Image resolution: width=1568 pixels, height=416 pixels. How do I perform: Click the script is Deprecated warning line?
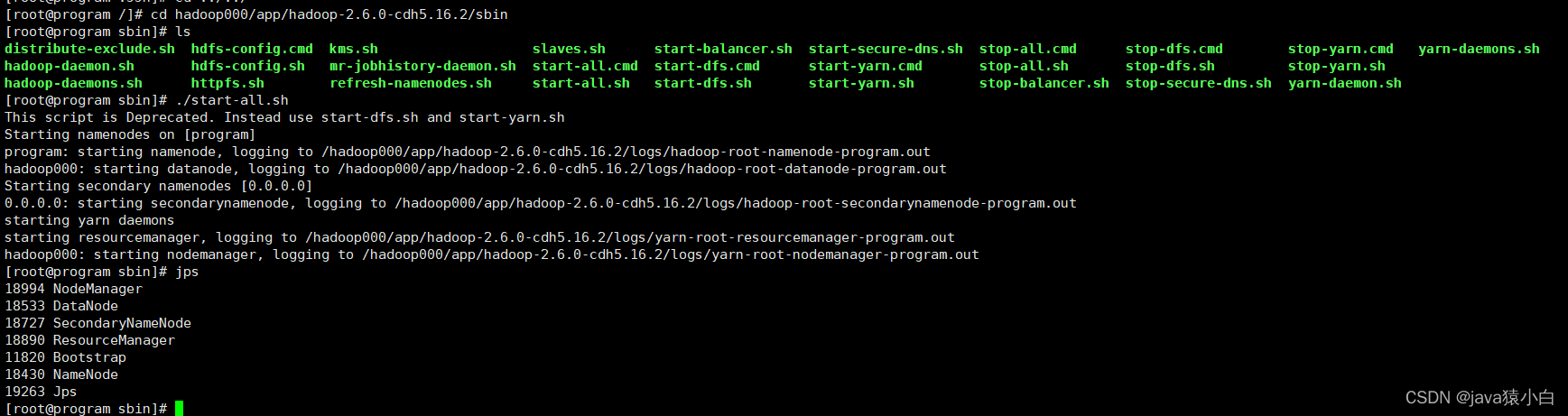(x=284, y=117)
